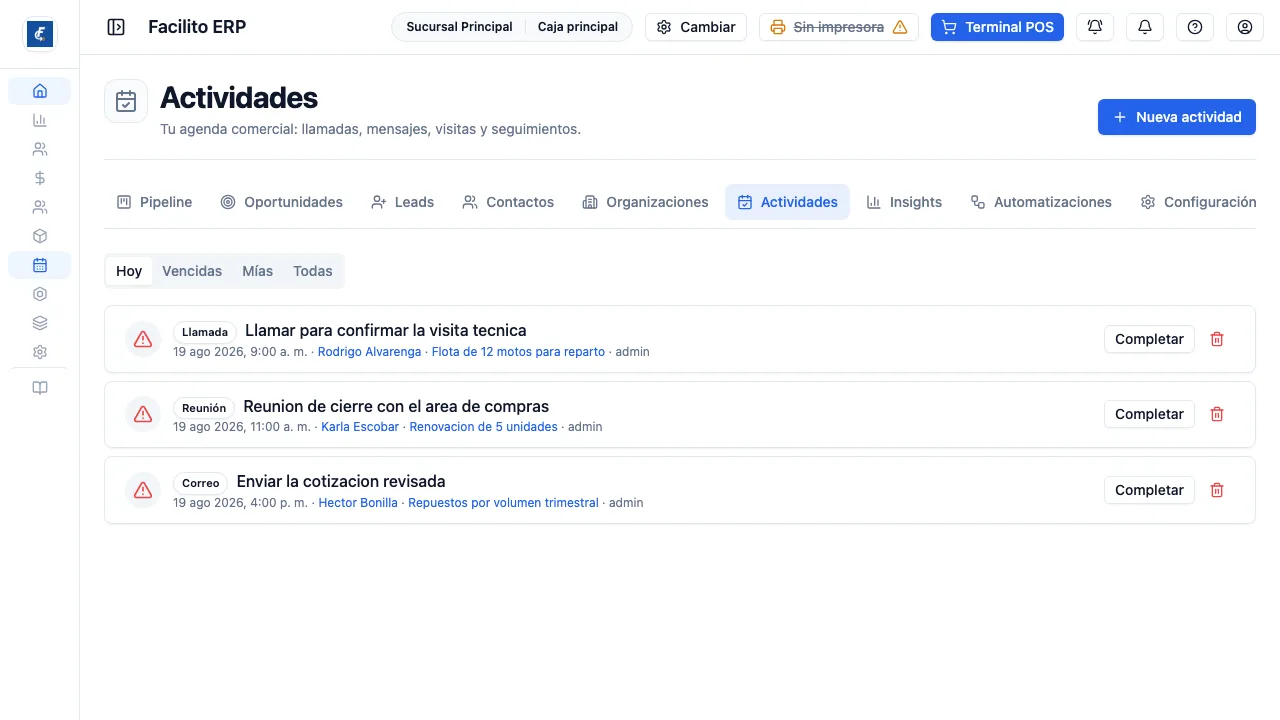This screenshot has width=1280, height=720.
Task: Go to the Automatizaciones tab
Action: pyautogui.click(x=1041, y=202)
